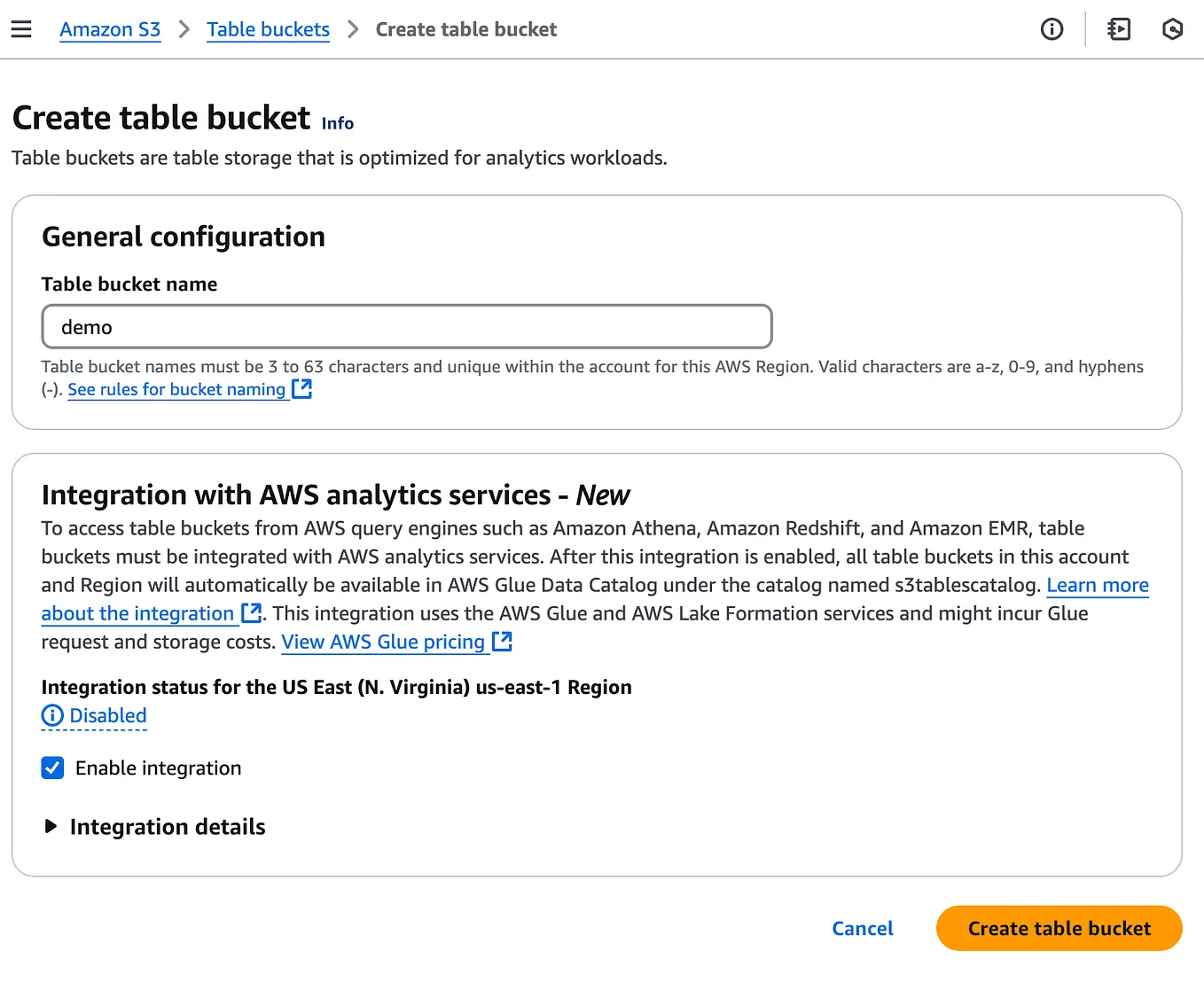This screenshot has height=982, width=1204.
Task: Open the Table buckets breadcrumb
Action: (x=268, y=28)
